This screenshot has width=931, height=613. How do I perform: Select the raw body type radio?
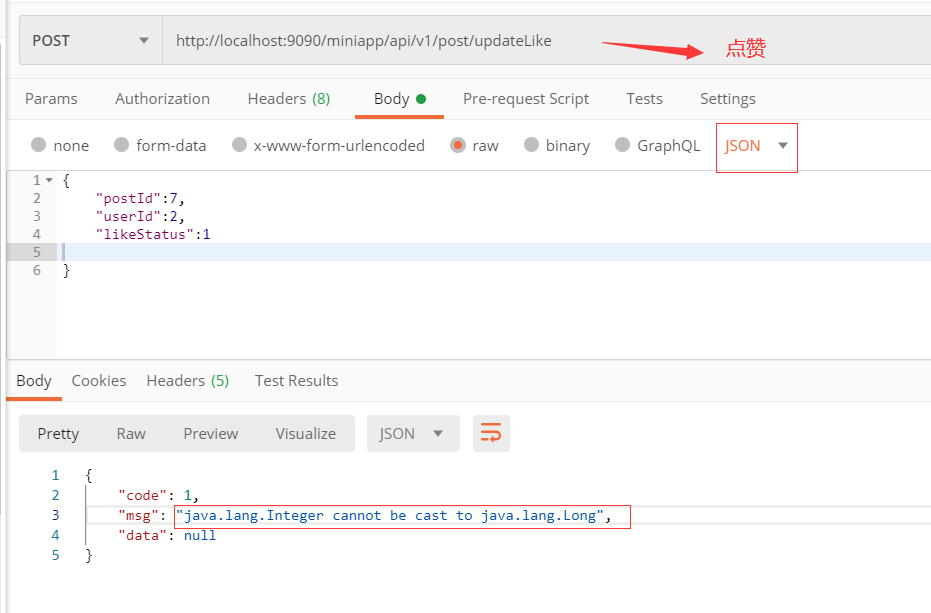pyautogui.click(x=458, y=145)
